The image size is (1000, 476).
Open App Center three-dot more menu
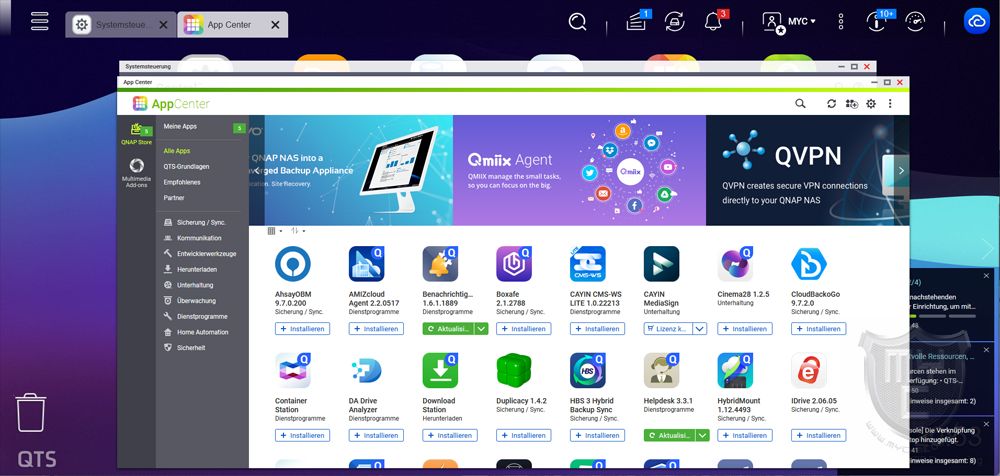(x=890, y=103)
